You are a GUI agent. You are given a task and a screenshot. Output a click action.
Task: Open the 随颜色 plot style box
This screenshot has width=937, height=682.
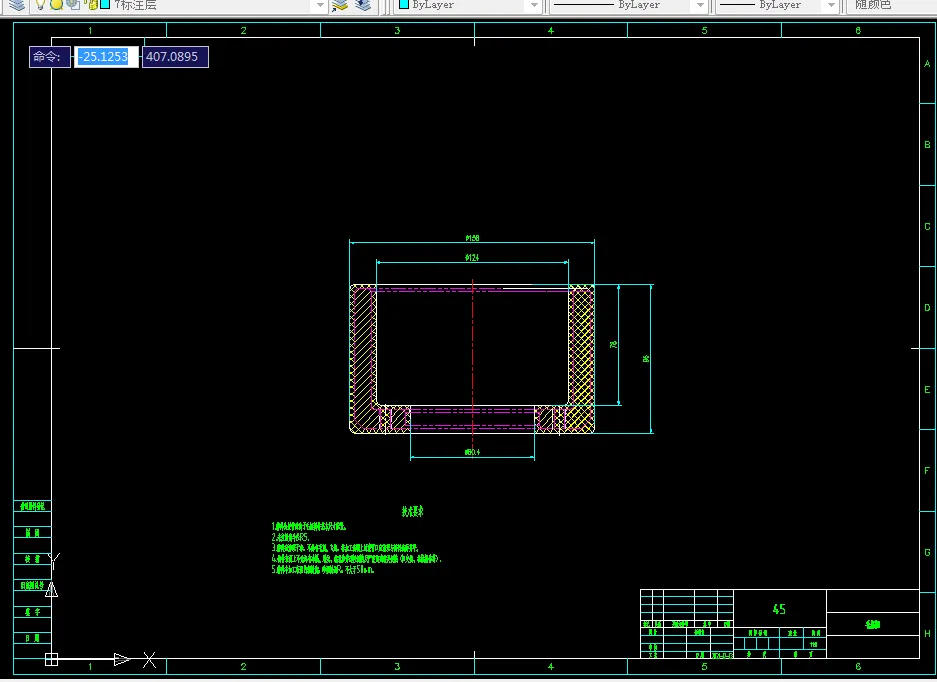(892, 5)
